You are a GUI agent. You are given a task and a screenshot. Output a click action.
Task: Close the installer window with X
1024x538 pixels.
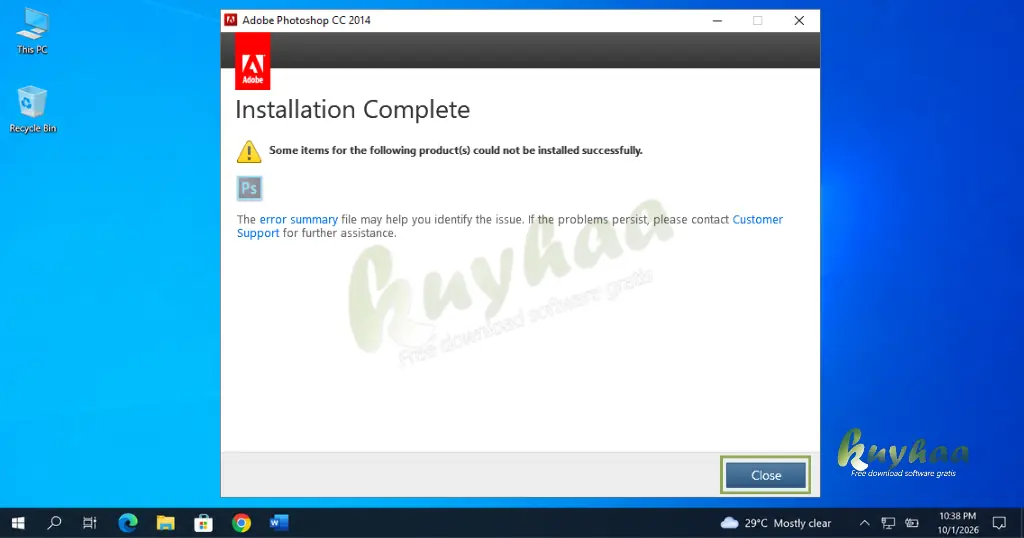799,20
